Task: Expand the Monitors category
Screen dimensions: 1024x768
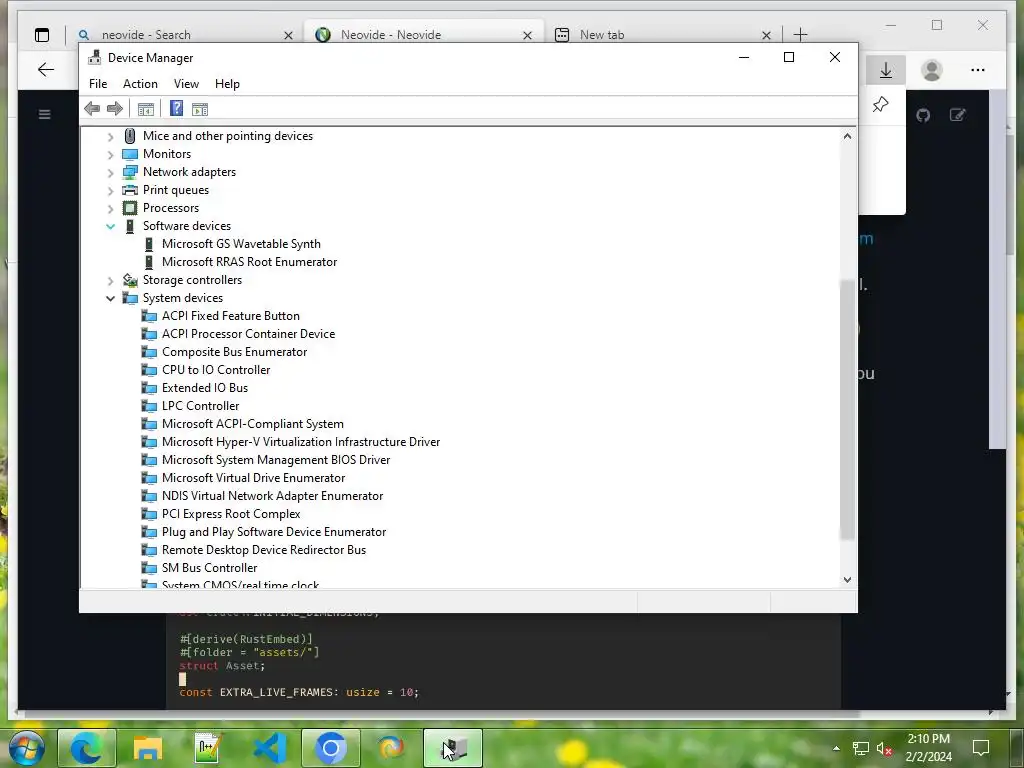Action: click(x=110, y=155)
